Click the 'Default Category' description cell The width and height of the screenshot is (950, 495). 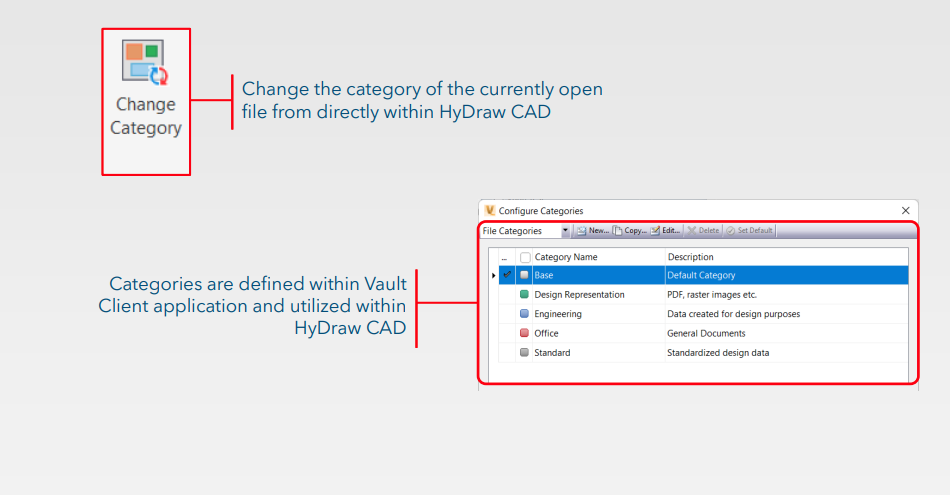point(786,275)
